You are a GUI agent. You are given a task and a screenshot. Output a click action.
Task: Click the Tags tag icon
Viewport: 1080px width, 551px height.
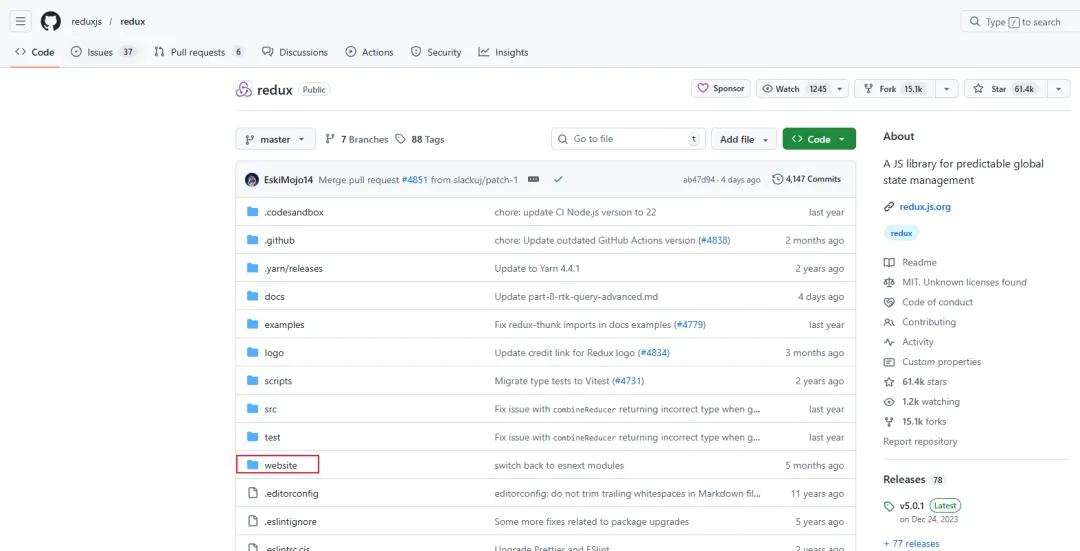pyautogui.click(x=401, y=139)
